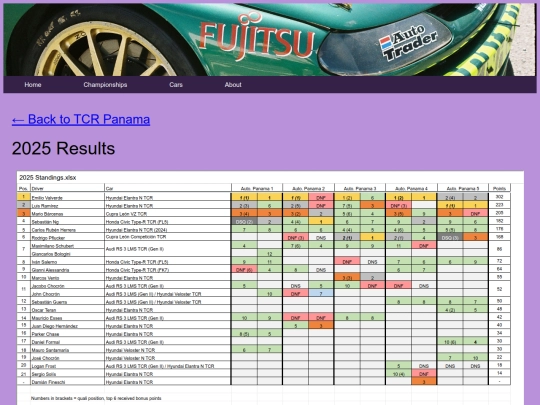Viewport: 540px width, 405px height.
Task: Select driver Sebastián Ng
Action: click(x=45, y=222)
